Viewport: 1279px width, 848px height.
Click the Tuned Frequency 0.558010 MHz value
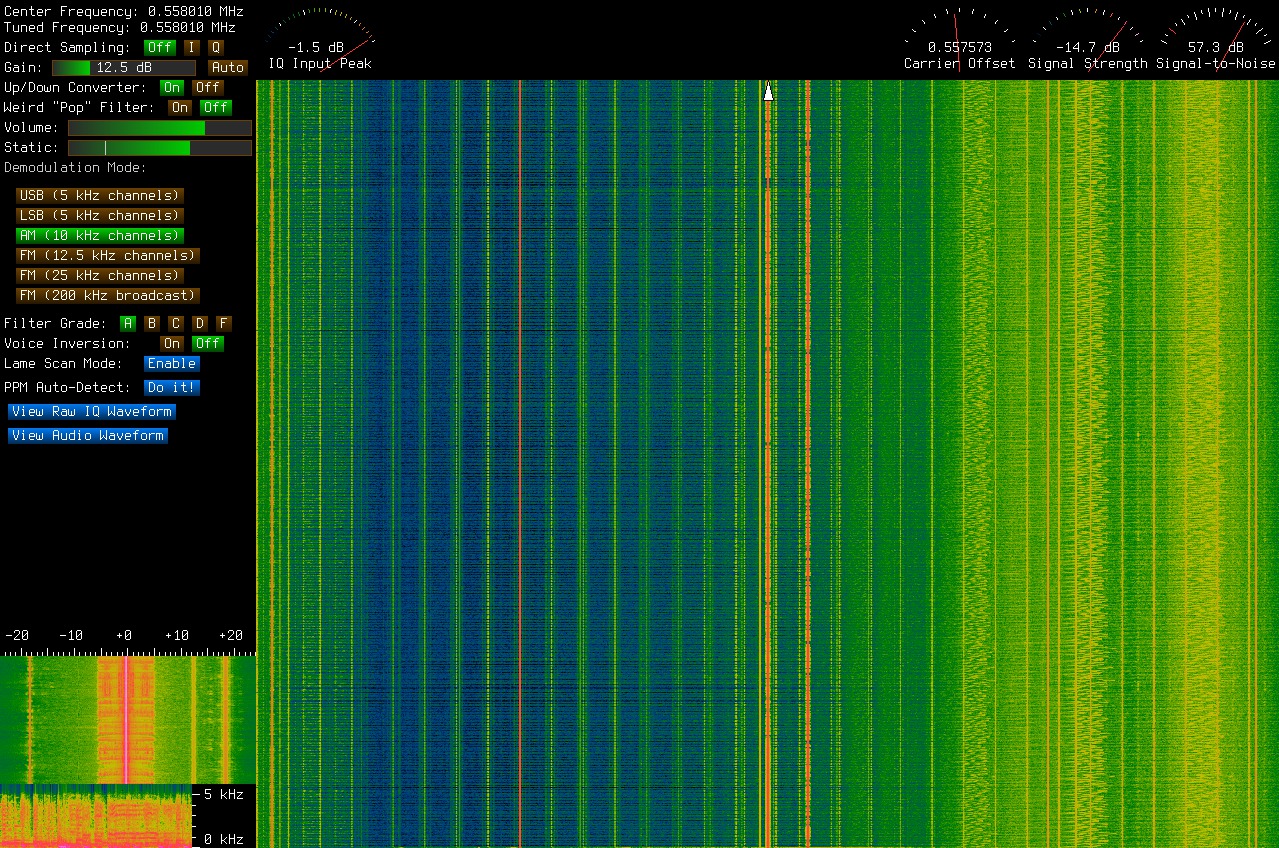coord(187,28)
